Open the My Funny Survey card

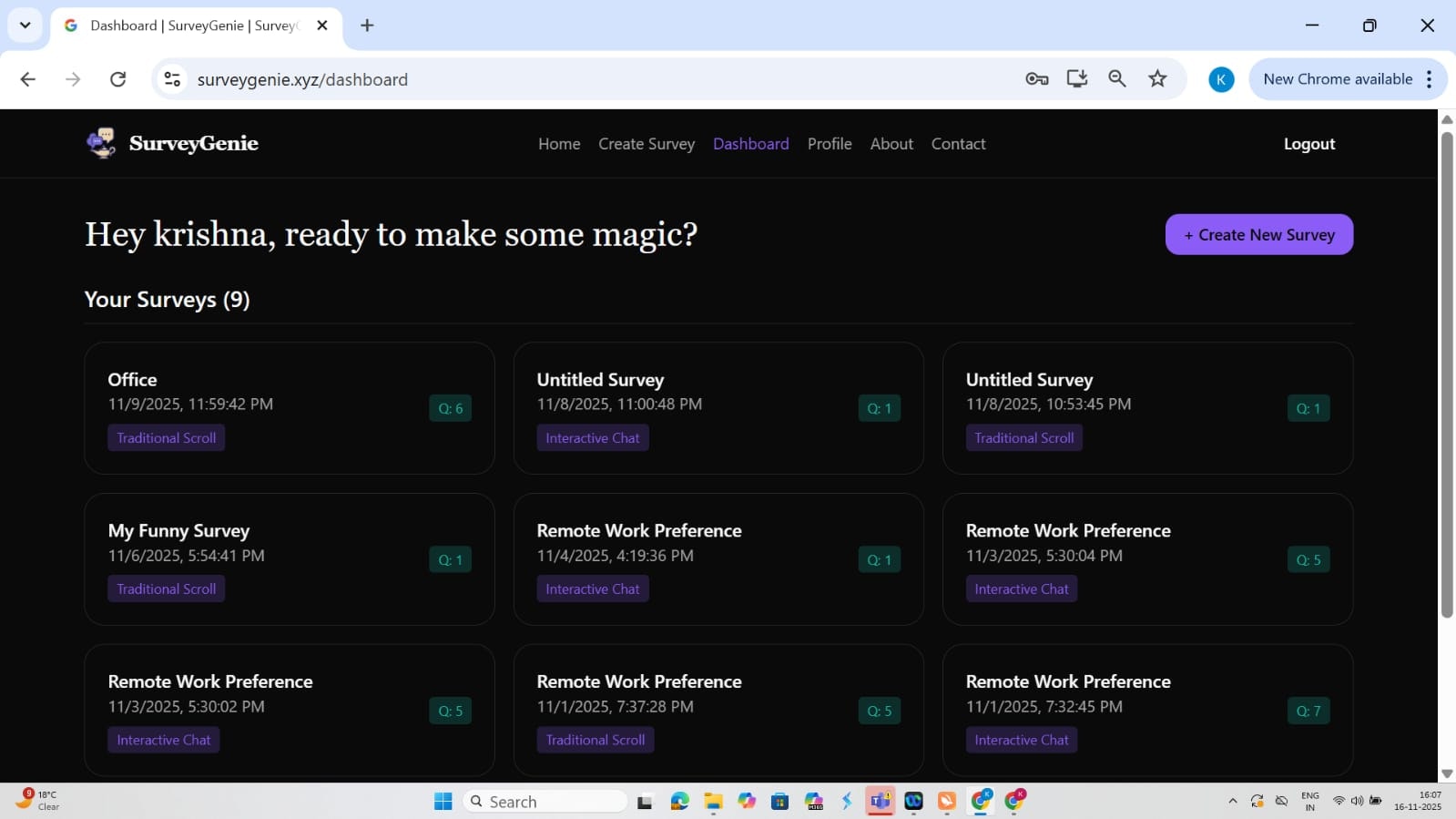click(290, 559)
